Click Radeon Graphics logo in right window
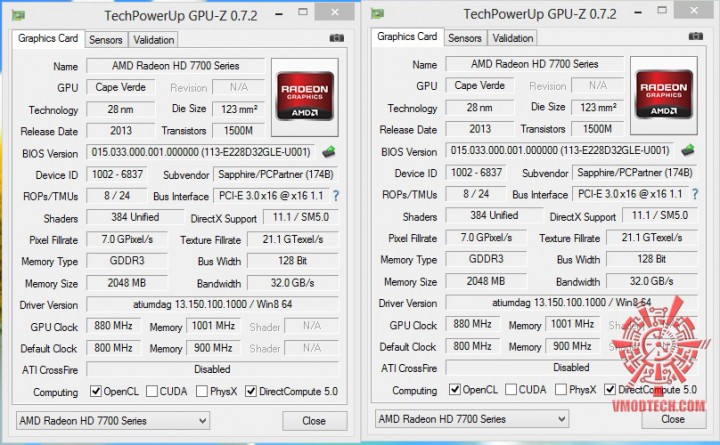The height and width of the screenshot is (445, 720). pyautogui.click(x=664, y=95)
